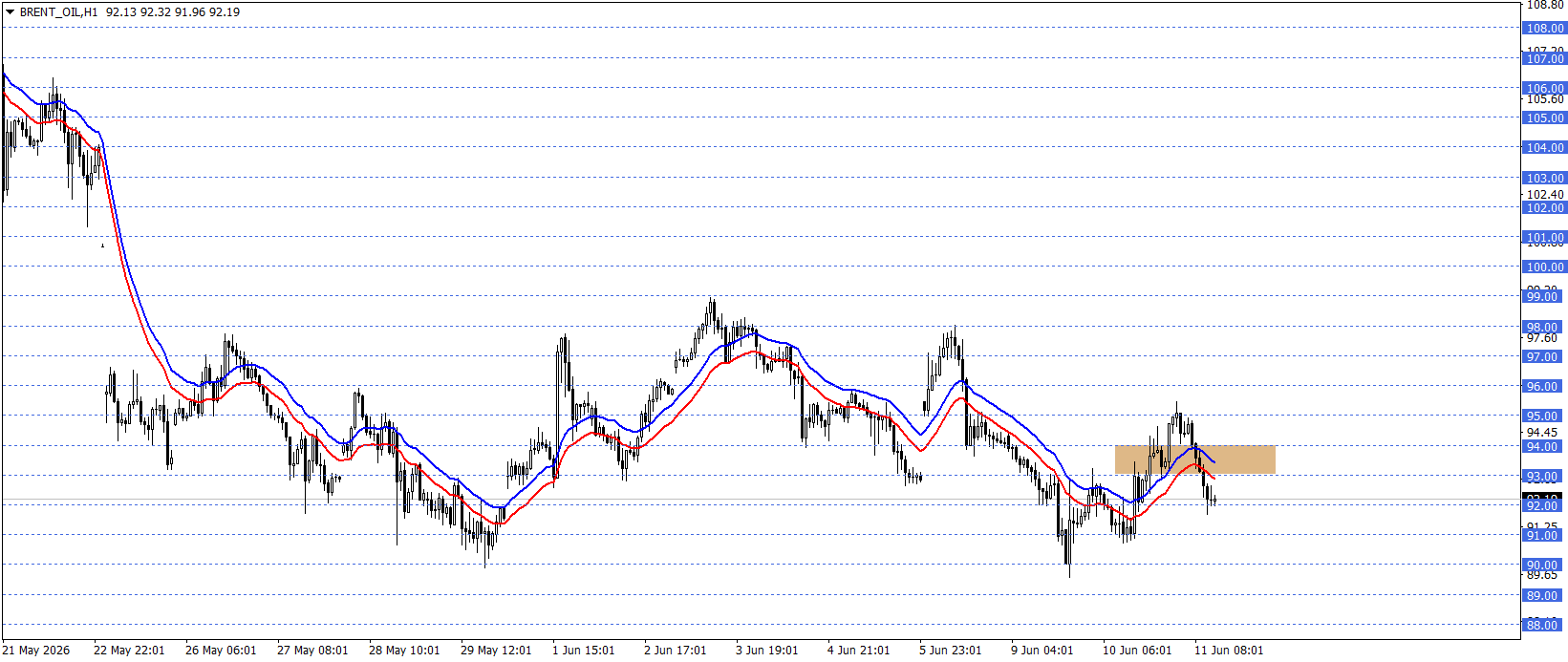Click the BRENT_OIL,H1 chart title text
The height and width of the screenshot is (662, 1568).
58,12
